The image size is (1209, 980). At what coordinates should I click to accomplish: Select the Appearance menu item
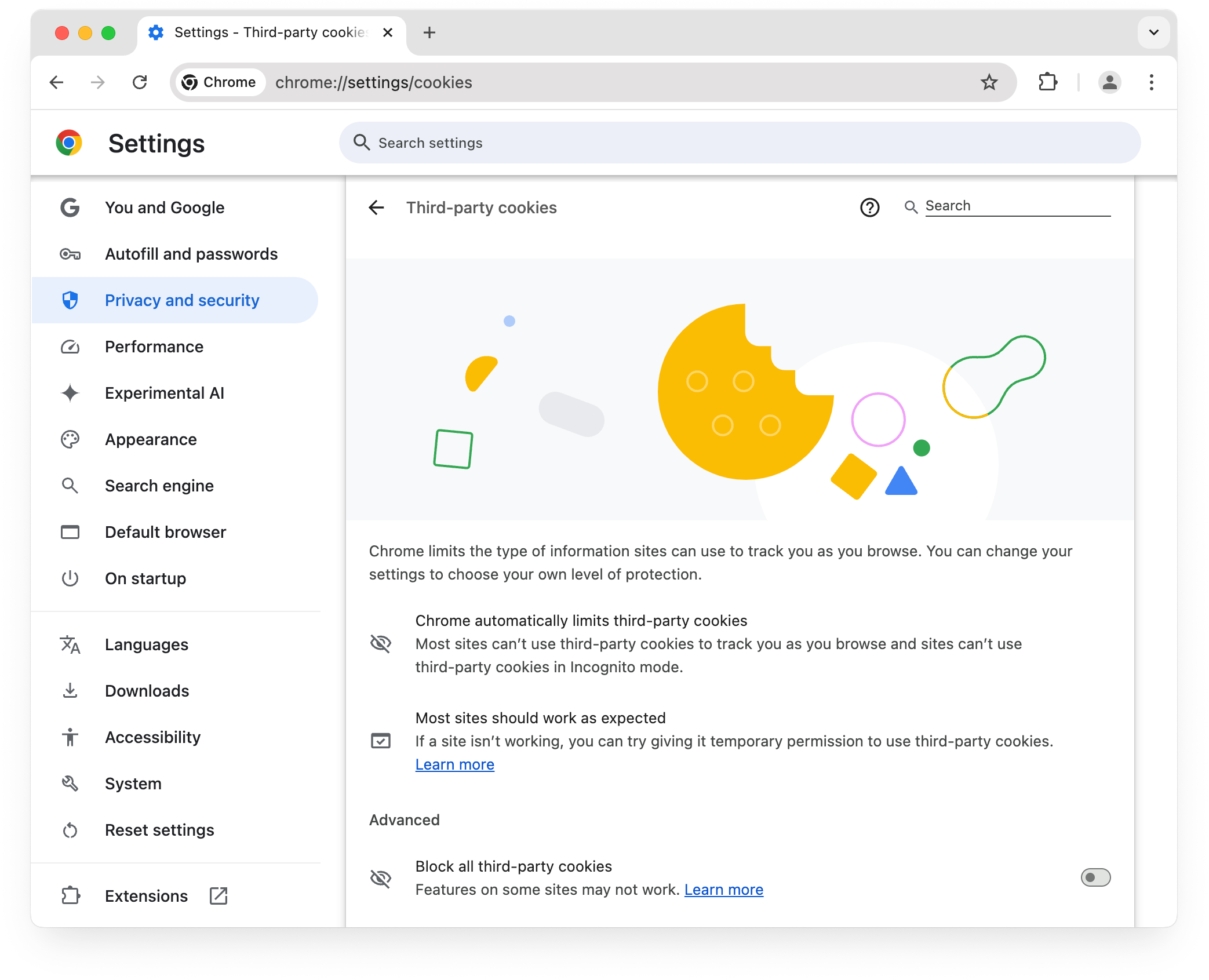click(151, 439)
